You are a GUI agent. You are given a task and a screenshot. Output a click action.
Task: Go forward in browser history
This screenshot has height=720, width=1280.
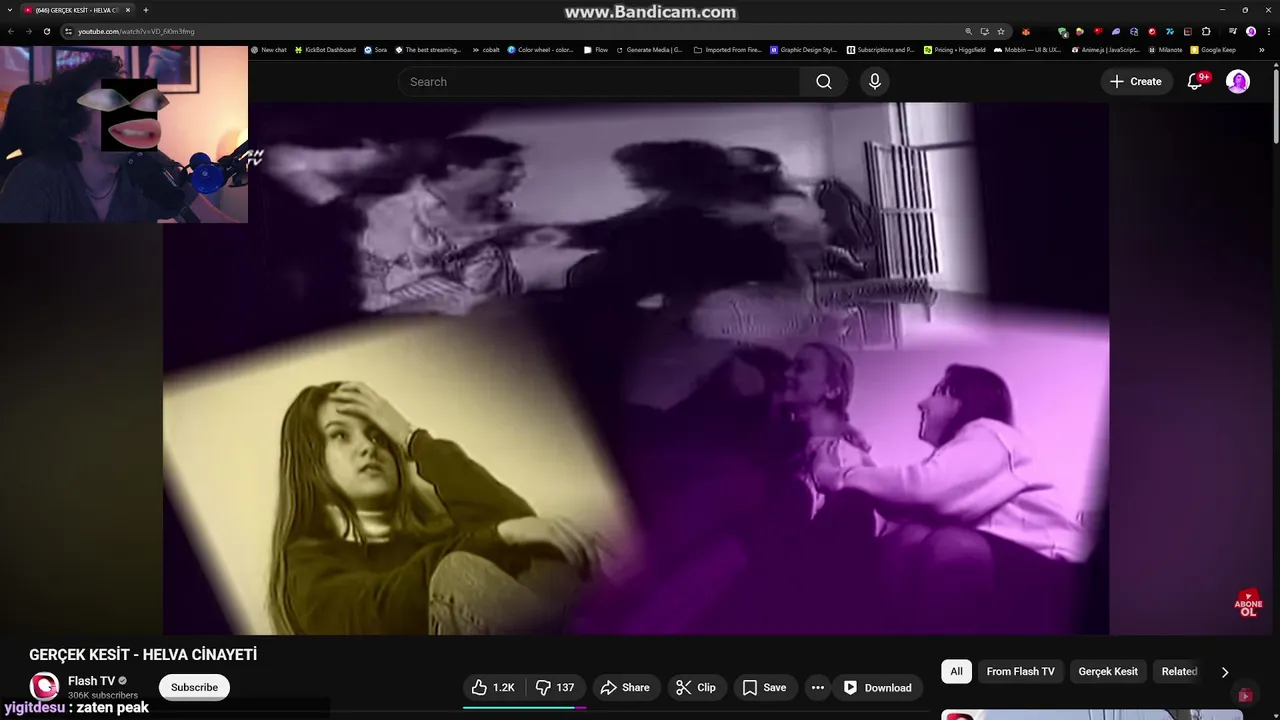point(28,31)
